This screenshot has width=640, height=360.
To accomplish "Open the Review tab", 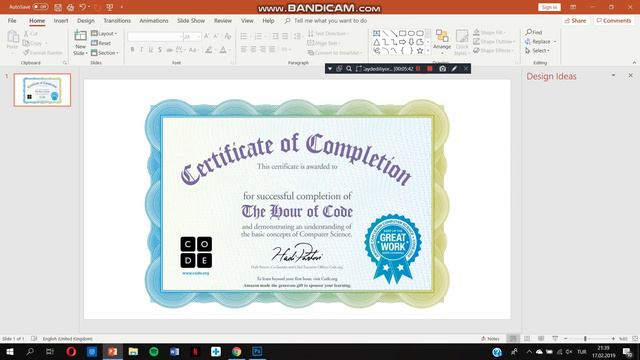I will tap(223, 20).
